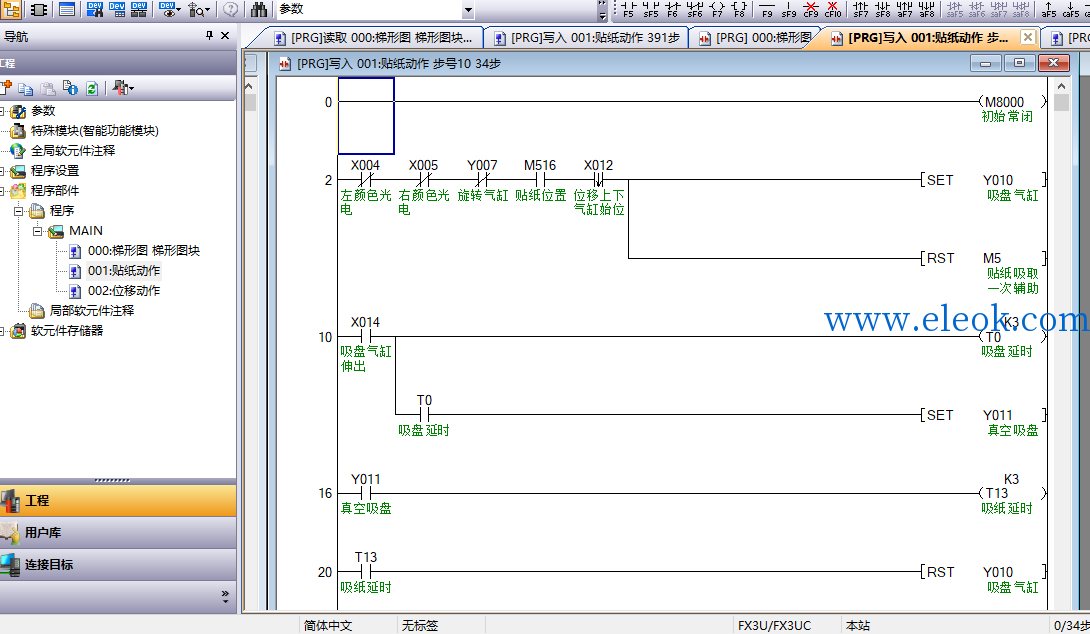The width and height of the screenshot is (1090, 634).
Task: Expand more navigation buttons chevron
Action: click(x=225, y=596)
